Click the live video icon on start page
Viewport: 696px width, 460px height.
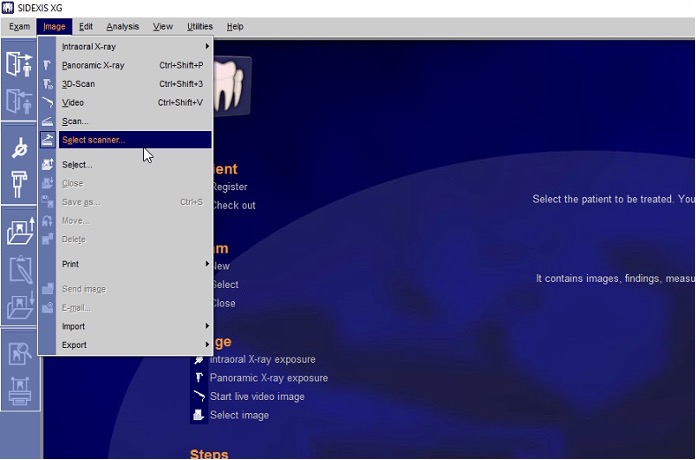198,397
